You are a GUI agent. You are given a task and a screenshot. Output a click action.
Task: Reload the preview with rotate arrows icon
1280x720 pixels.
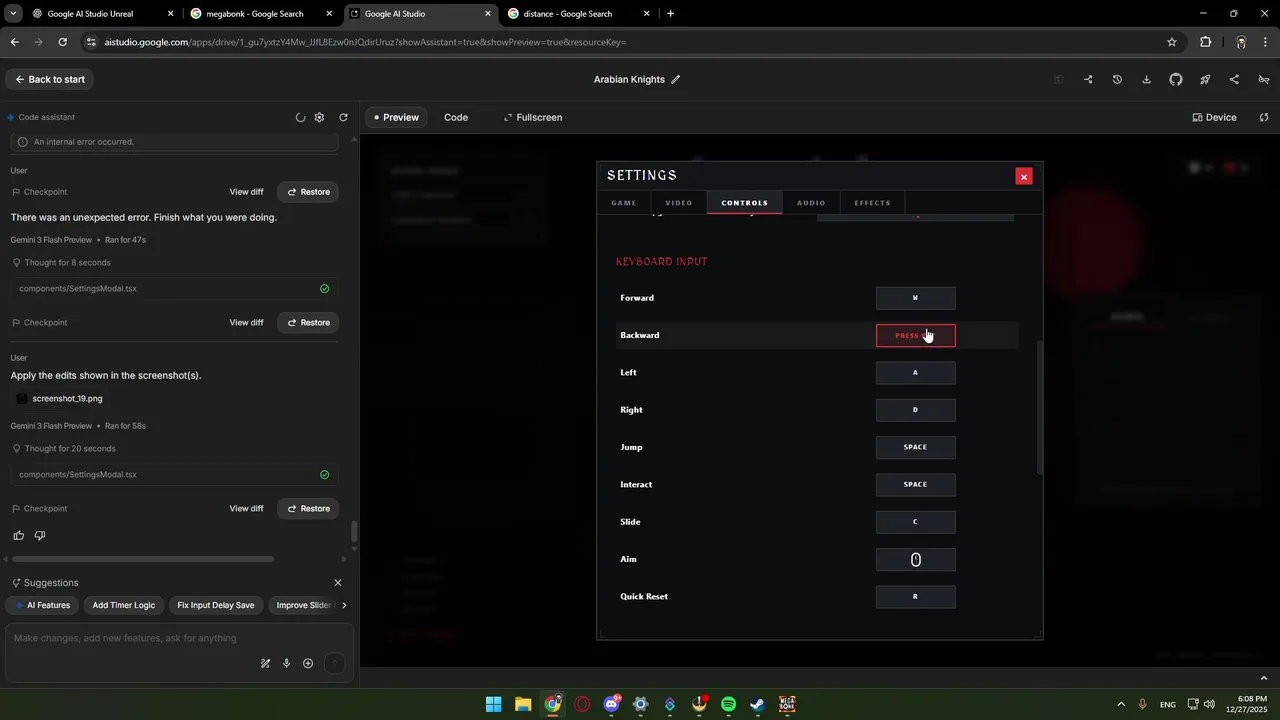1264,117
